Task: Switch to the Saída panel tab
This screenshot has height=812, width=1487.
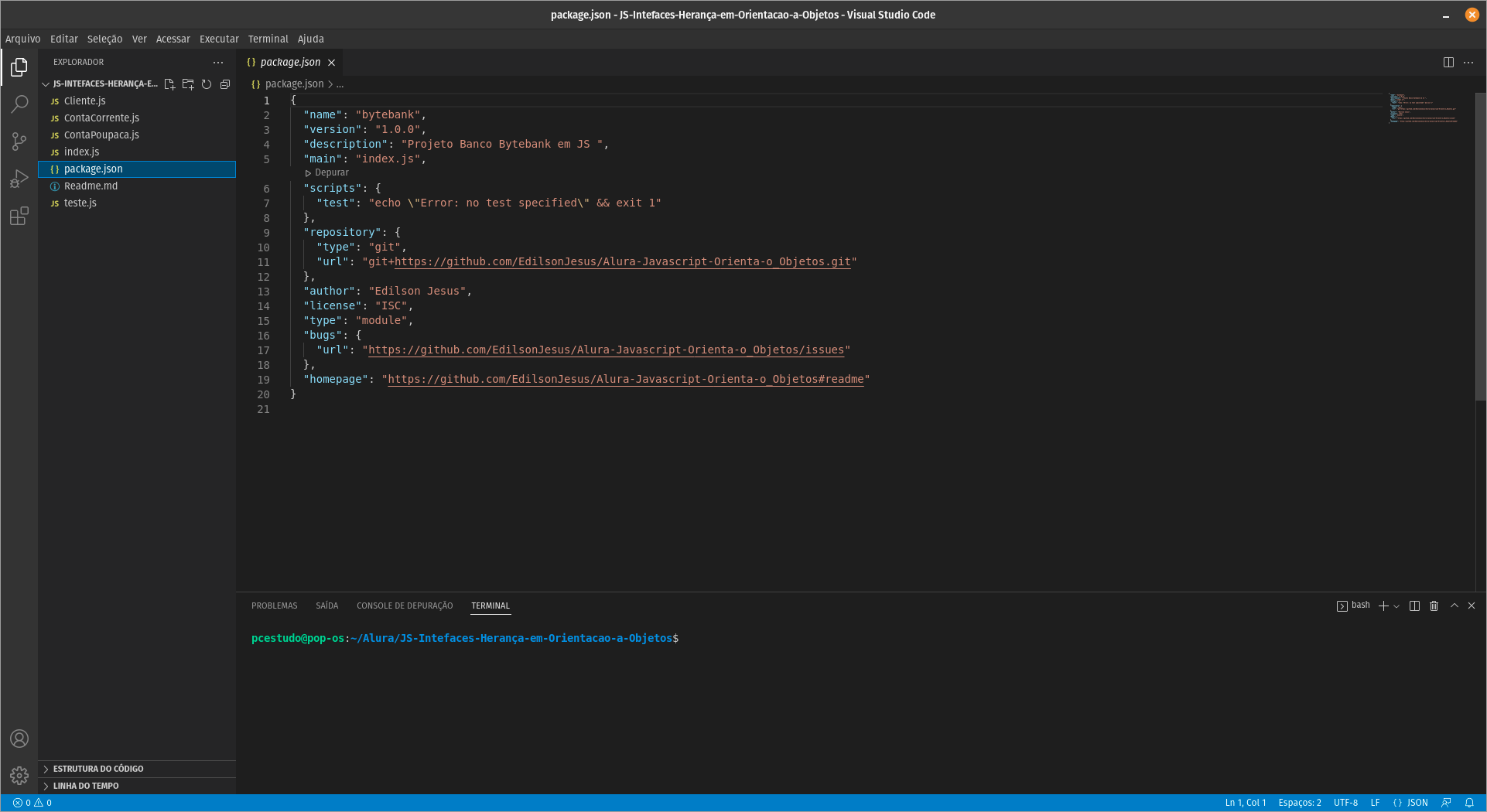Action: (x=327, y=606)
